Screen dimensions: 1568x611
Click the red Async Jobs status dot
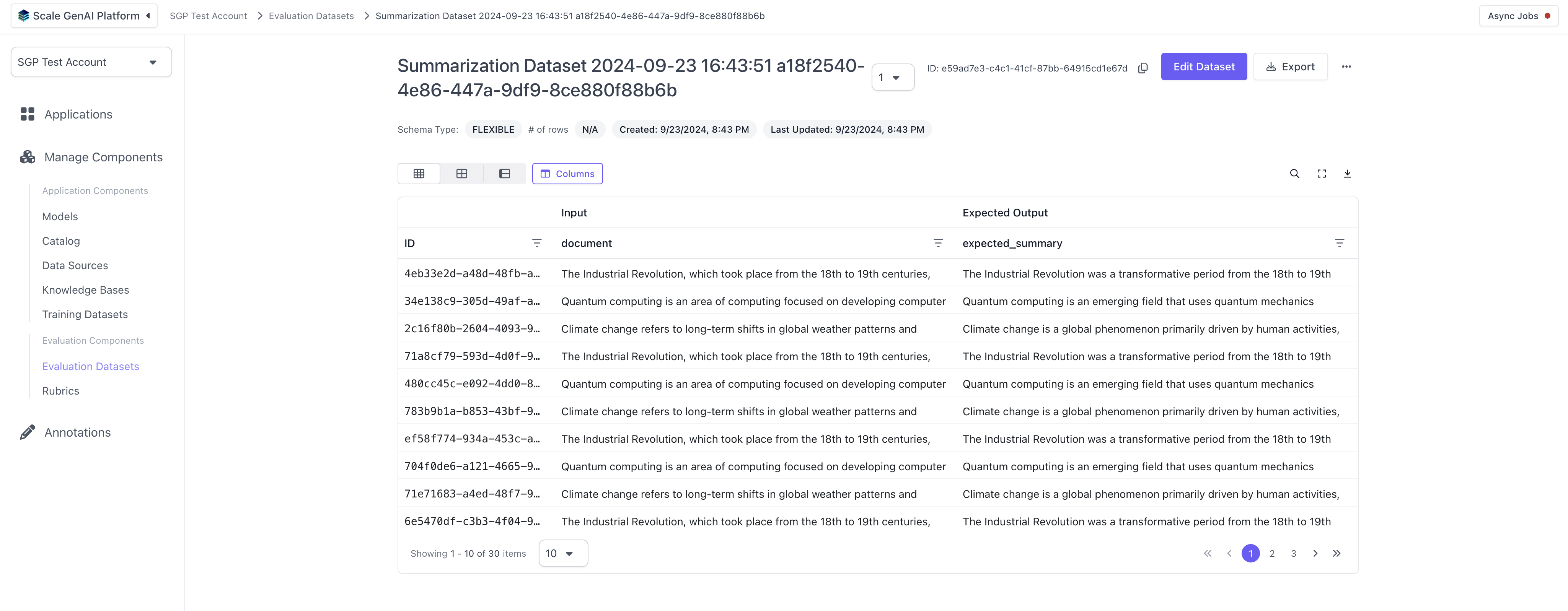point(1547,16)
